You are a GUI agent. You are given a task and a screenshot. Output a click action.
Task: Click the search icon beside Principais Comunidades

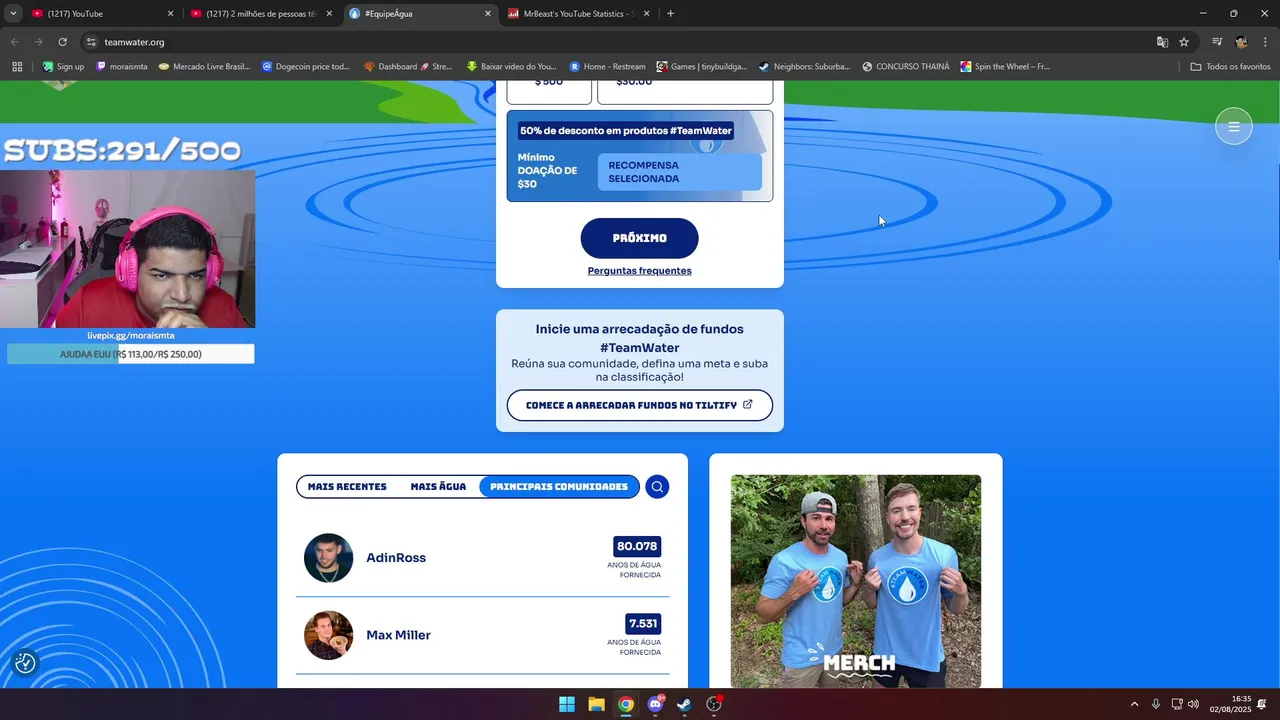[x=657, y=487]
